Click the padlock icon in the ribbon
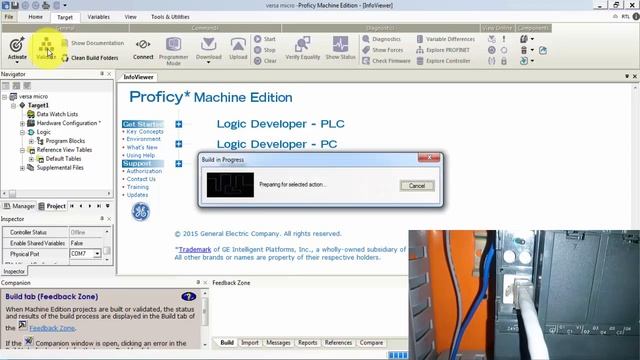The height and width of the screenshot is (360, 640). click(x=504, y=61)
